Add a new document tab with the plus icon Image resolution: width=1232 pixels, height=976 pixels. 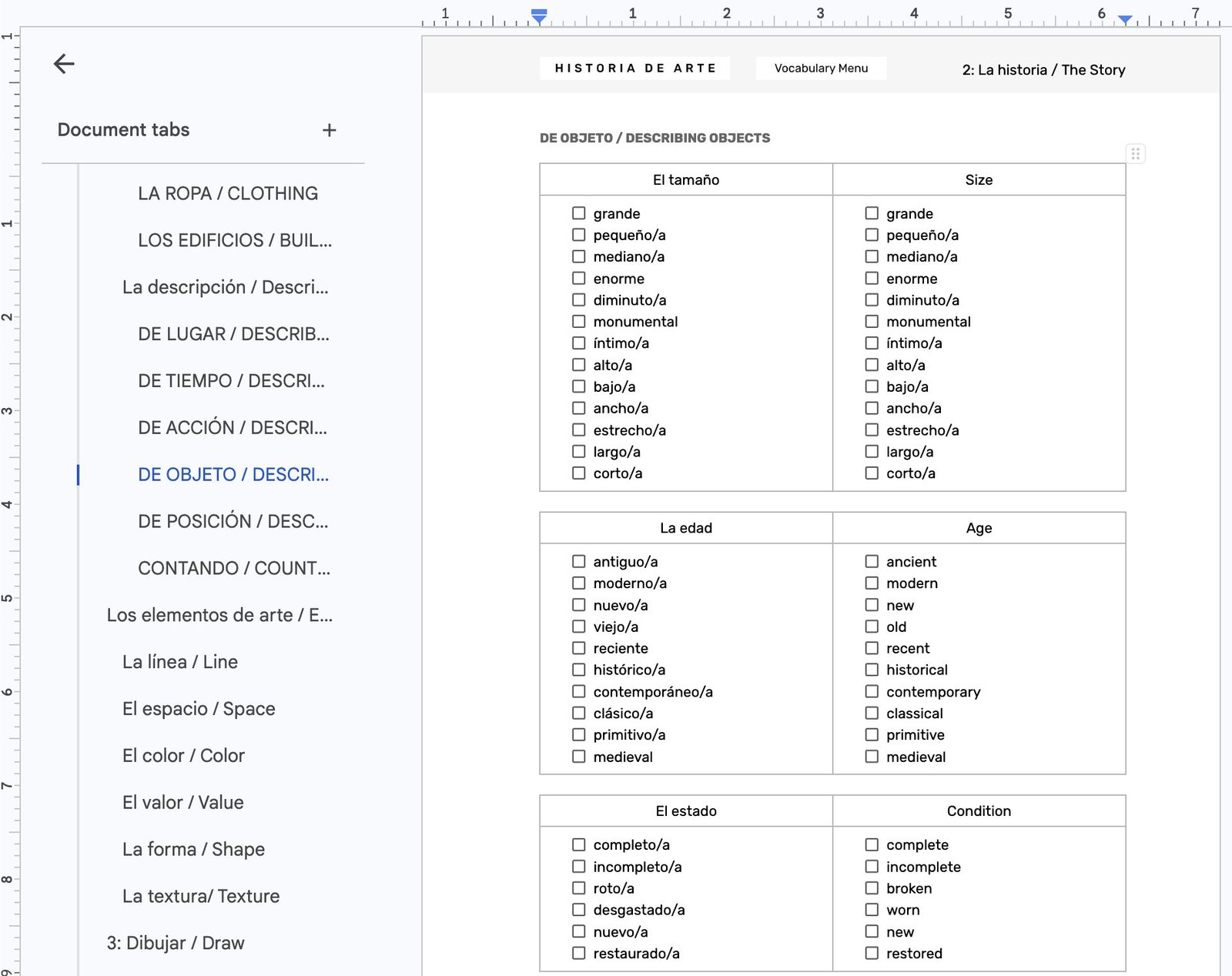click(x=329, y=130)
